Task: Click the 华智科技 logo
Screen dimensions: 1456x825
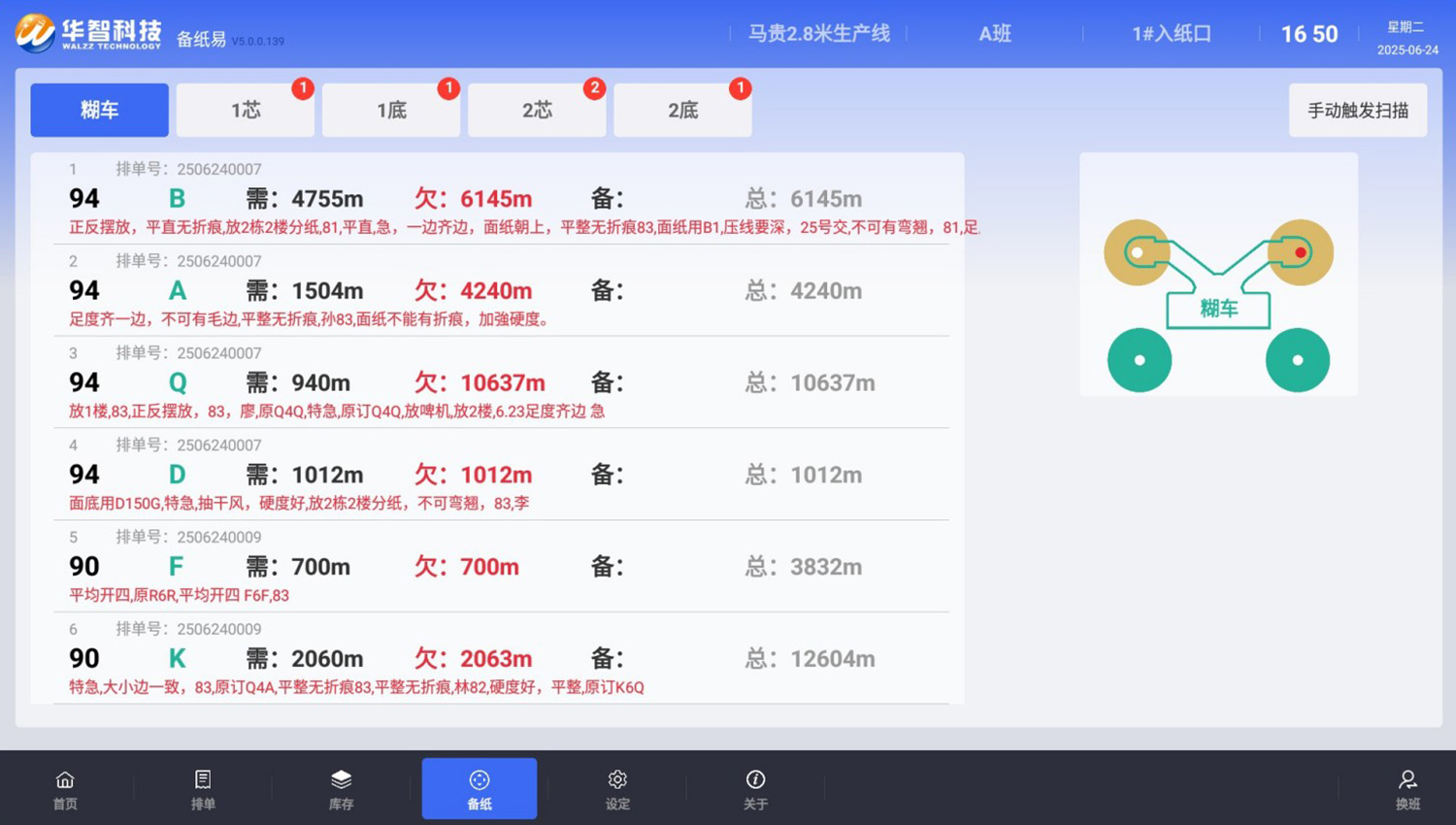Action: tap(88, 34)
